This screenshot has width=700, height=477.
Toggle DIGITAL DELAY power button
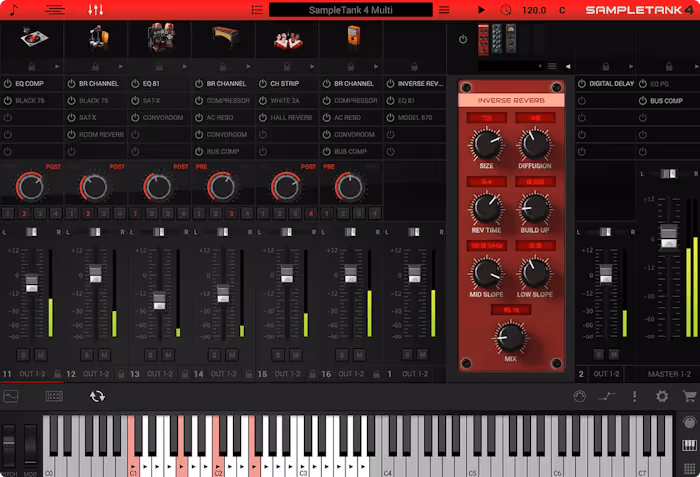(x=582, y=84)
